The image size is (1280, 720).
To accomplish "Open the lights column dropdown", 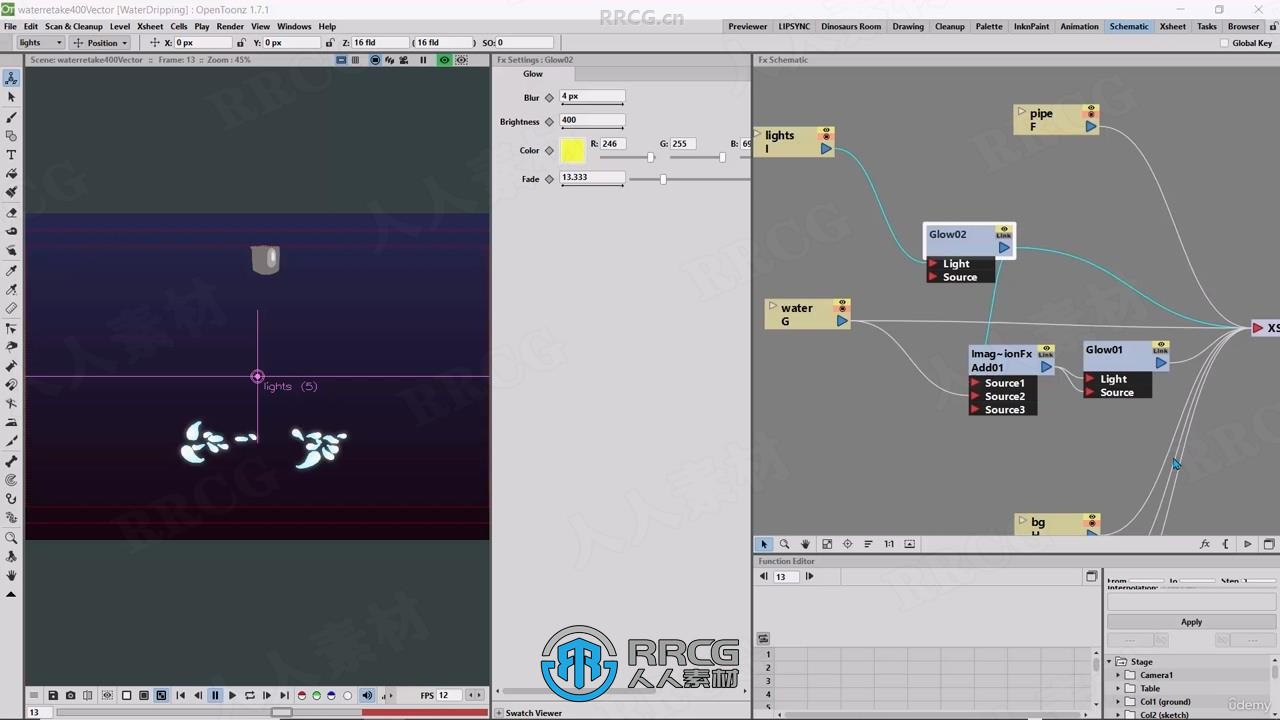I will click(41, 43).
